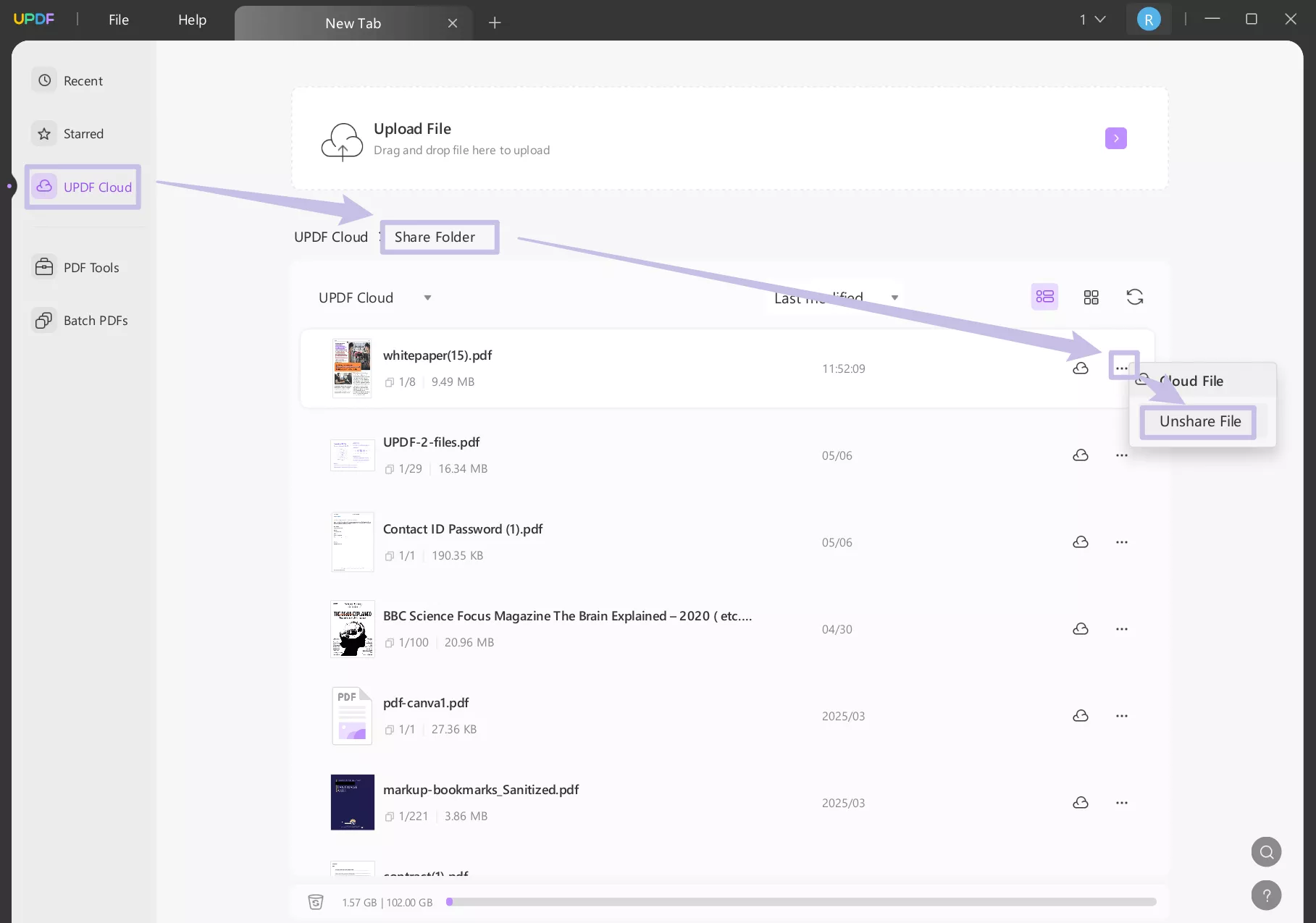Expand the UPDF Cloud filter dropdown
The height and width of the screenshot is (923, 1316).
tap(374, 298)
